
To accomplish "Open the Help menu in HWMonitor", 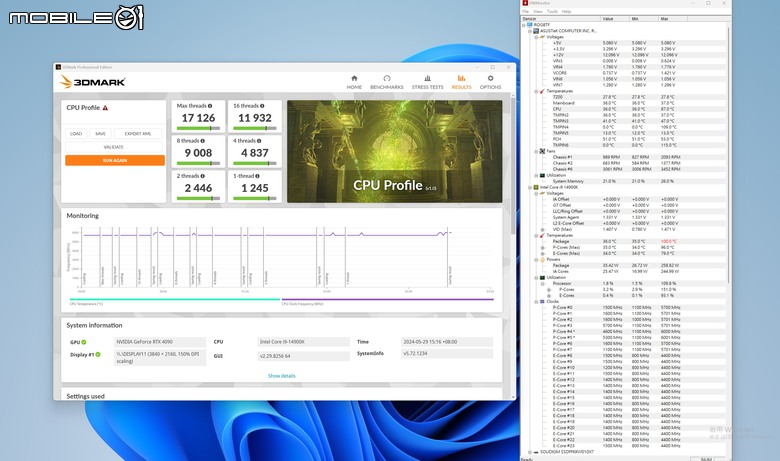I will point(567,11).
